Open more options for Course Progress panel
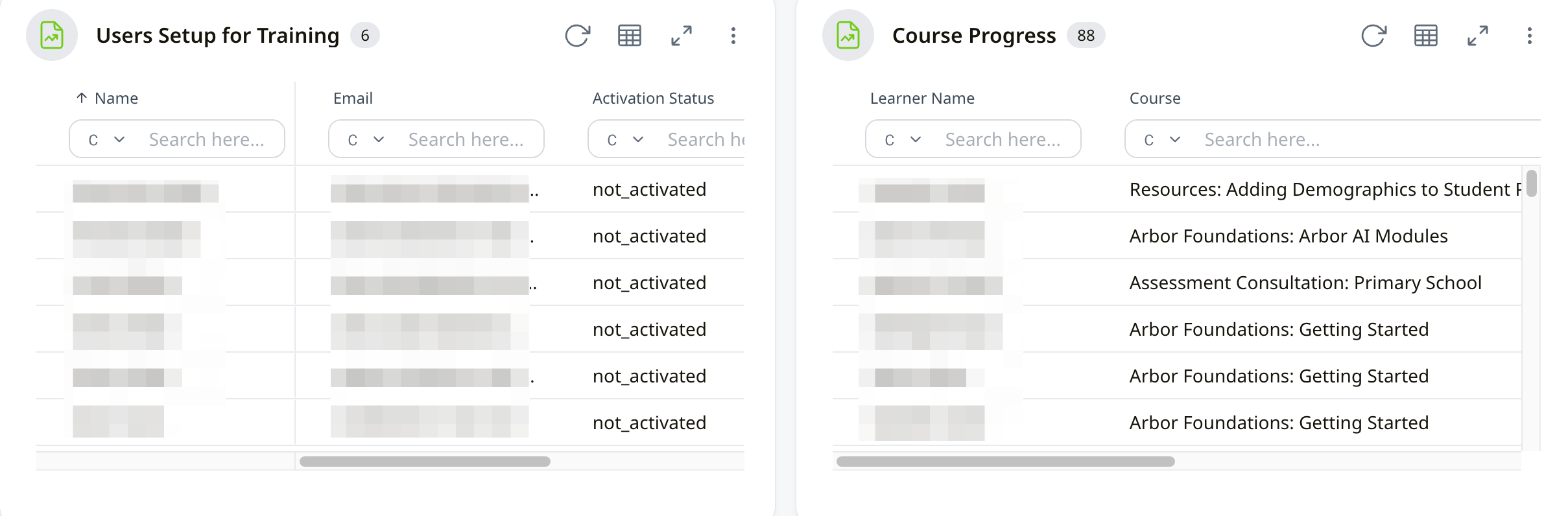Viewport: 1568px width, 516px height. [x=1529, y=36]
